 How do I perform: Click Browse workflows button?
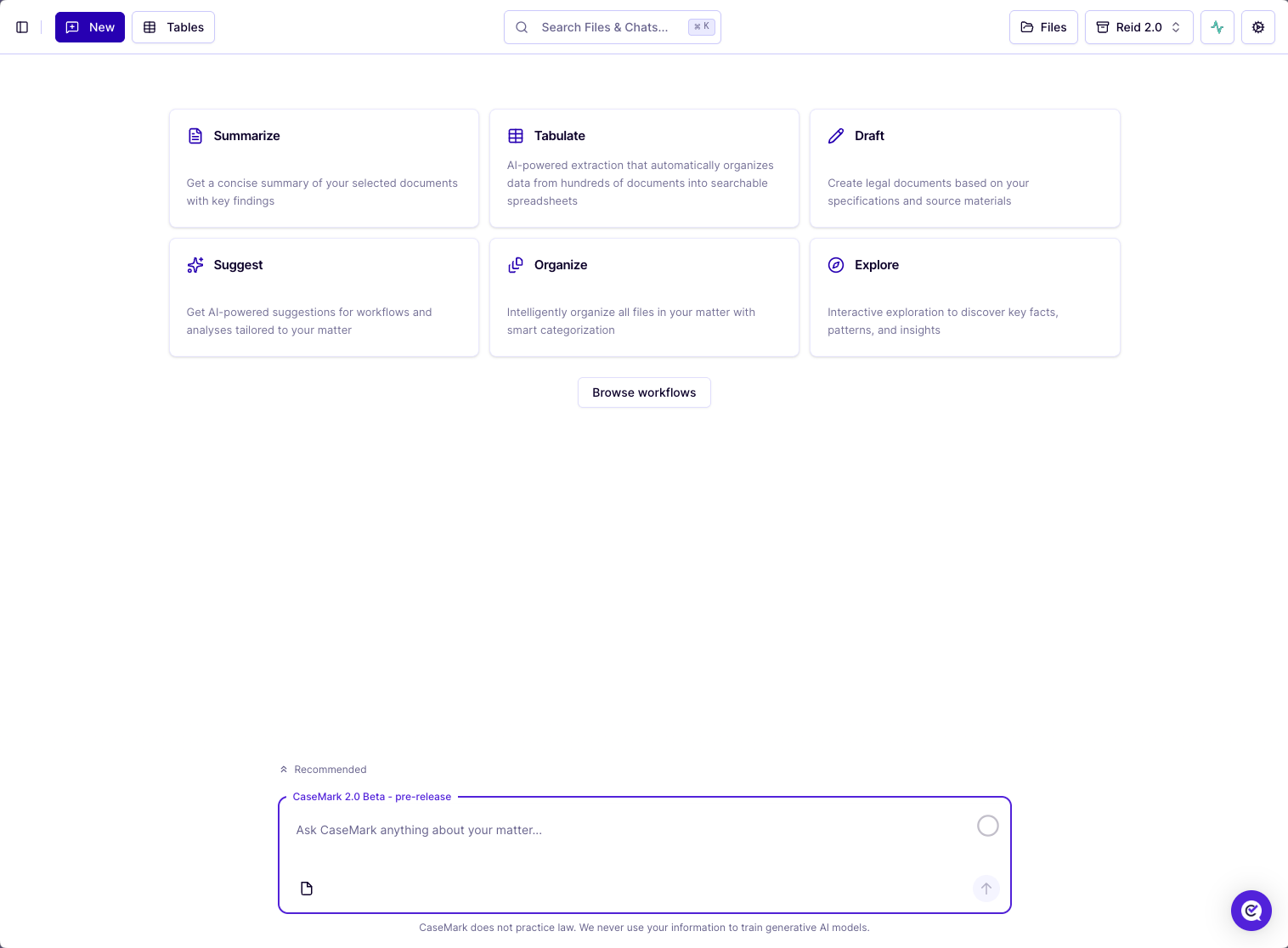click(x=644, y=392)
